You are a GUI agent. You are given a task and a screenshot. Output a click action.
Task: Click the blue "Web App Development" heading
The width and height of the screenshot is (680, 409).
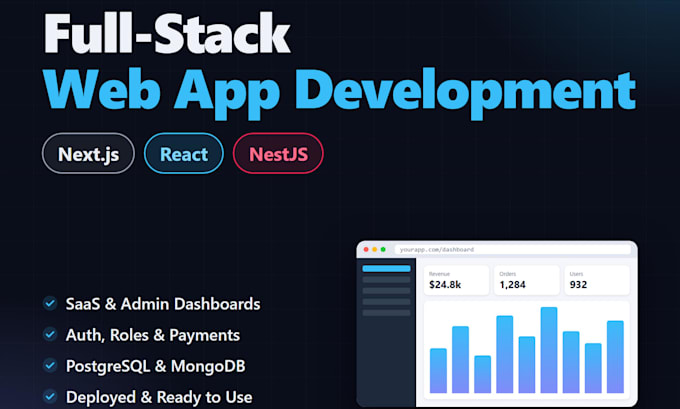pyautogui.click(x=340, y=92)
